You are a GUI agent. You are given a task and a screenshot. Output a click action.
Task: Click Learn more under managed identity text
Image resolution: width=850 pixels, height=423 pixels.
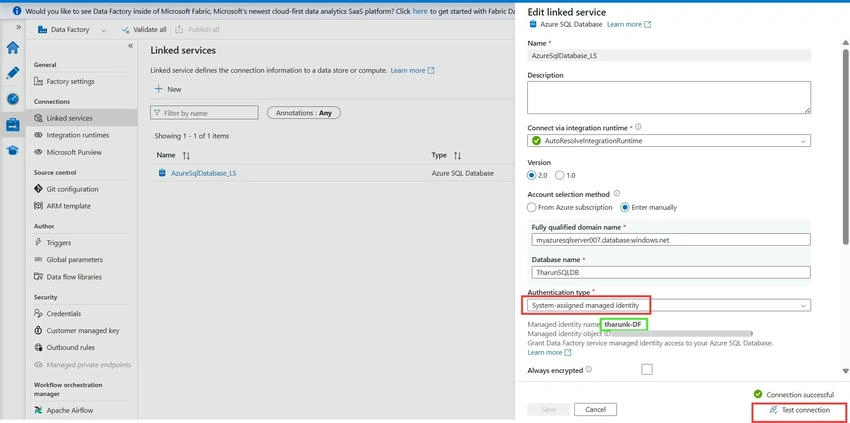pos(549,352)
